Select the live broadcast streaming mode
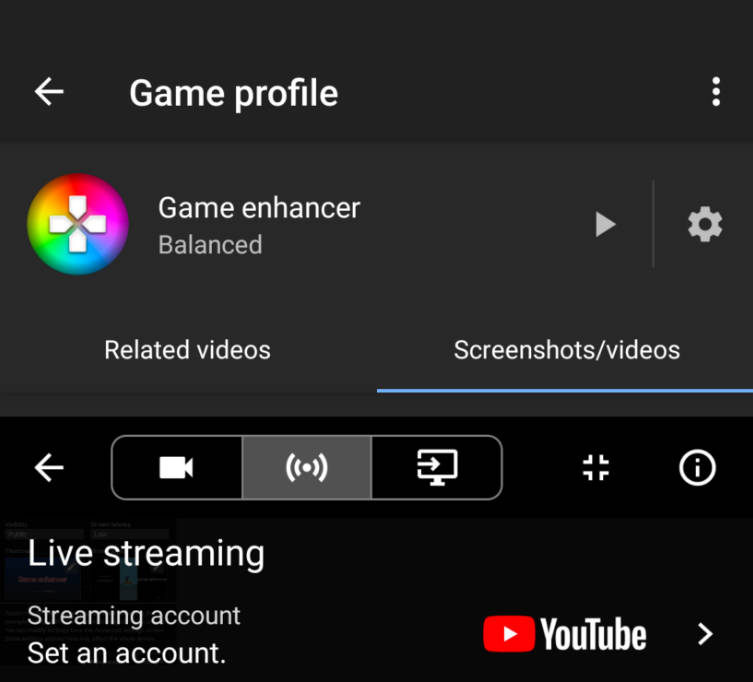The width and height of the screenshot is (753, 682). [x=307, y=467]
